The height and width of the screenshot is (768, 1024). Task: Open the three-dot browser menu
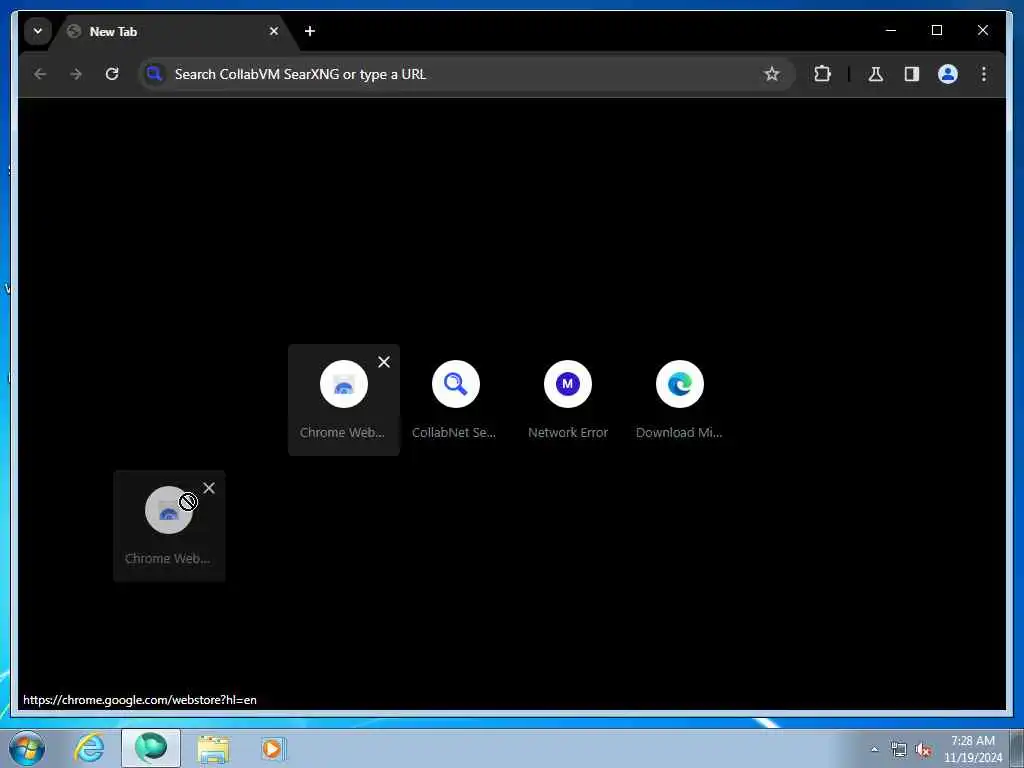coord(984,74)
